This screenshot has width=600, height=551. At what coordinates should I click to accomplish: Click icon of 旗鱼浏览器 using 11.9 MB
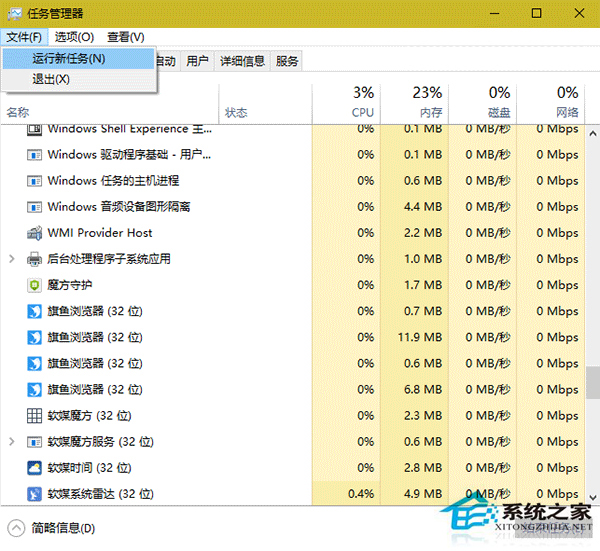34,337
